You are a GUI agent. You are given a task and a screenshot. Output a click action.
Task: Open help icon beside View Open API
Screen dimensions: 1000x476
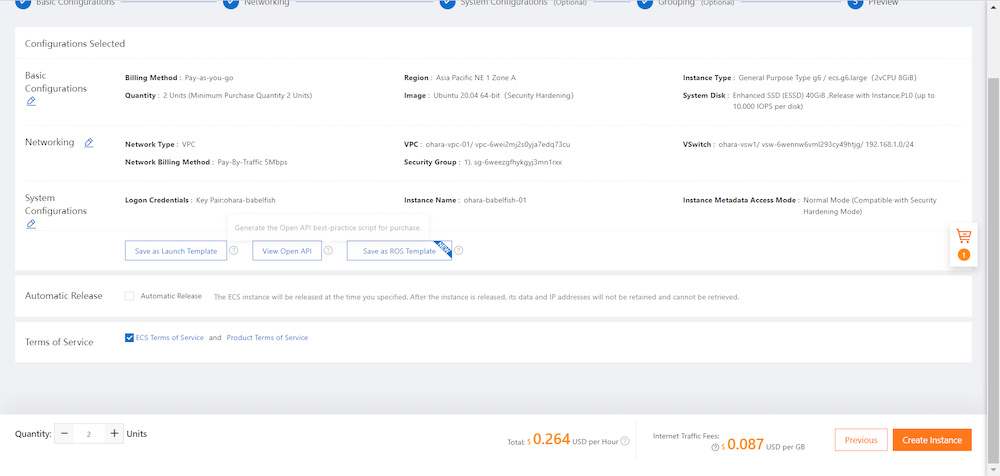[x=328, y=251]
